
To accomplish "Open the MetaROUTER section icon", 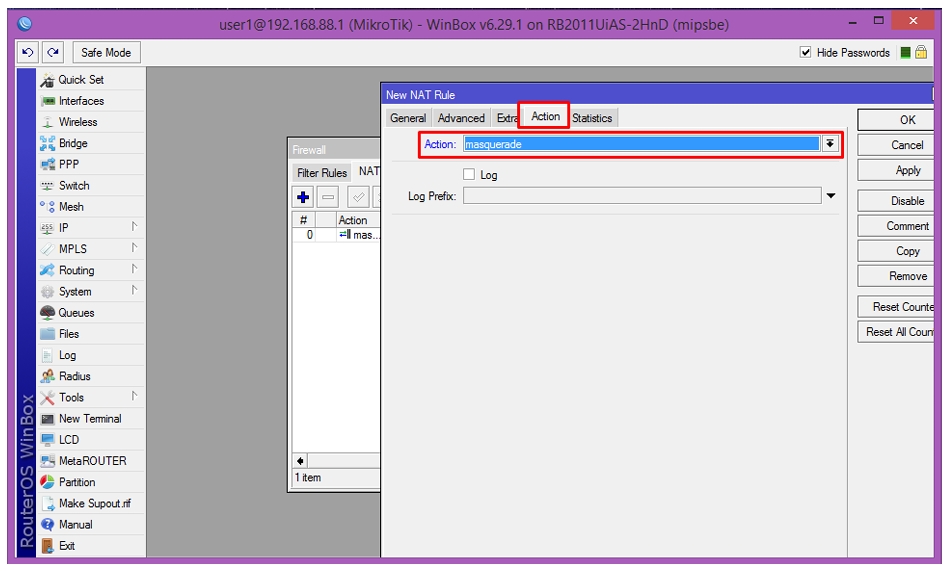I will [48, 461].
